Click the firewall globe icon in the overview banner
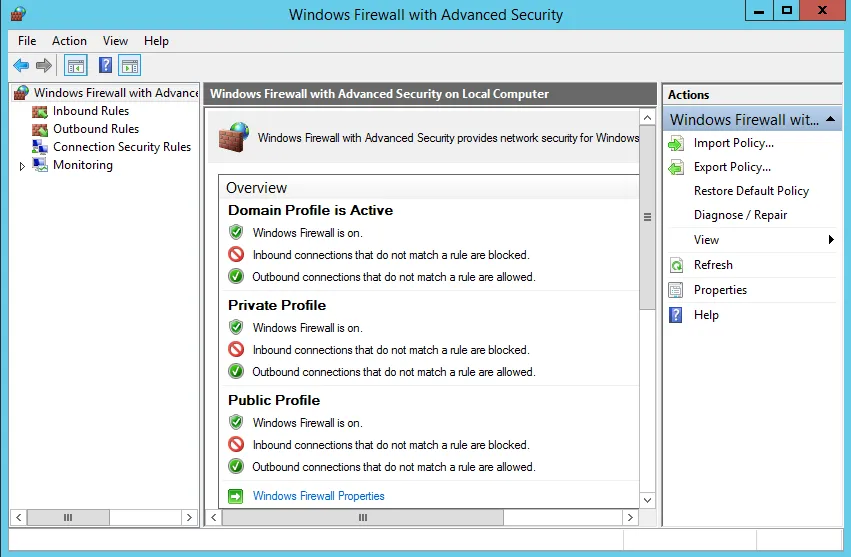Screen dimensions: 851x557 (234, 137)
